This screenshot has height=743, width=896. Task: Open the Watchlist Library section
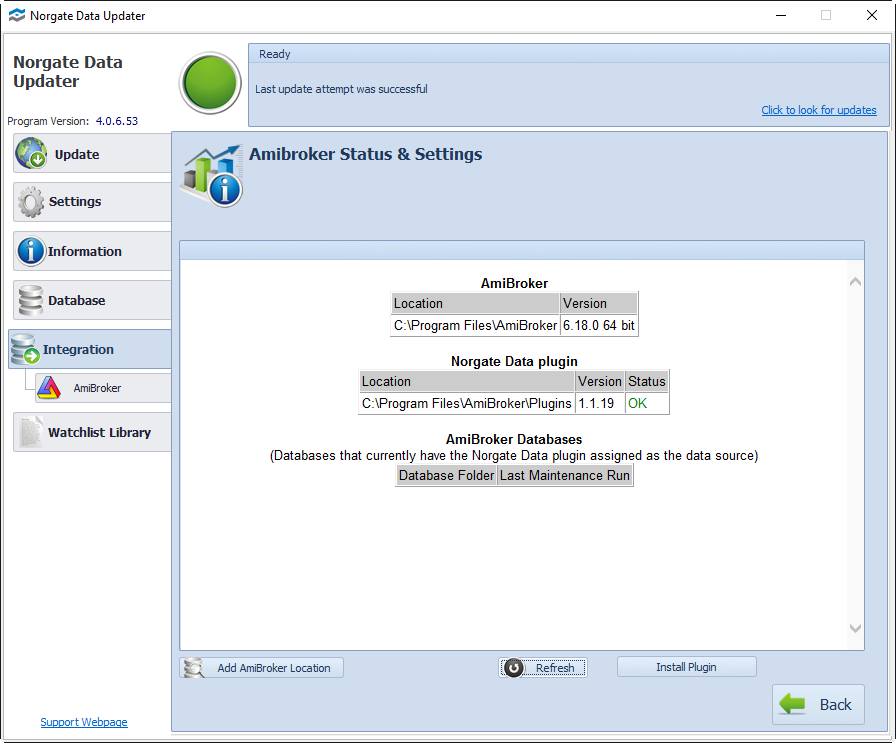(x=92, y=432)
